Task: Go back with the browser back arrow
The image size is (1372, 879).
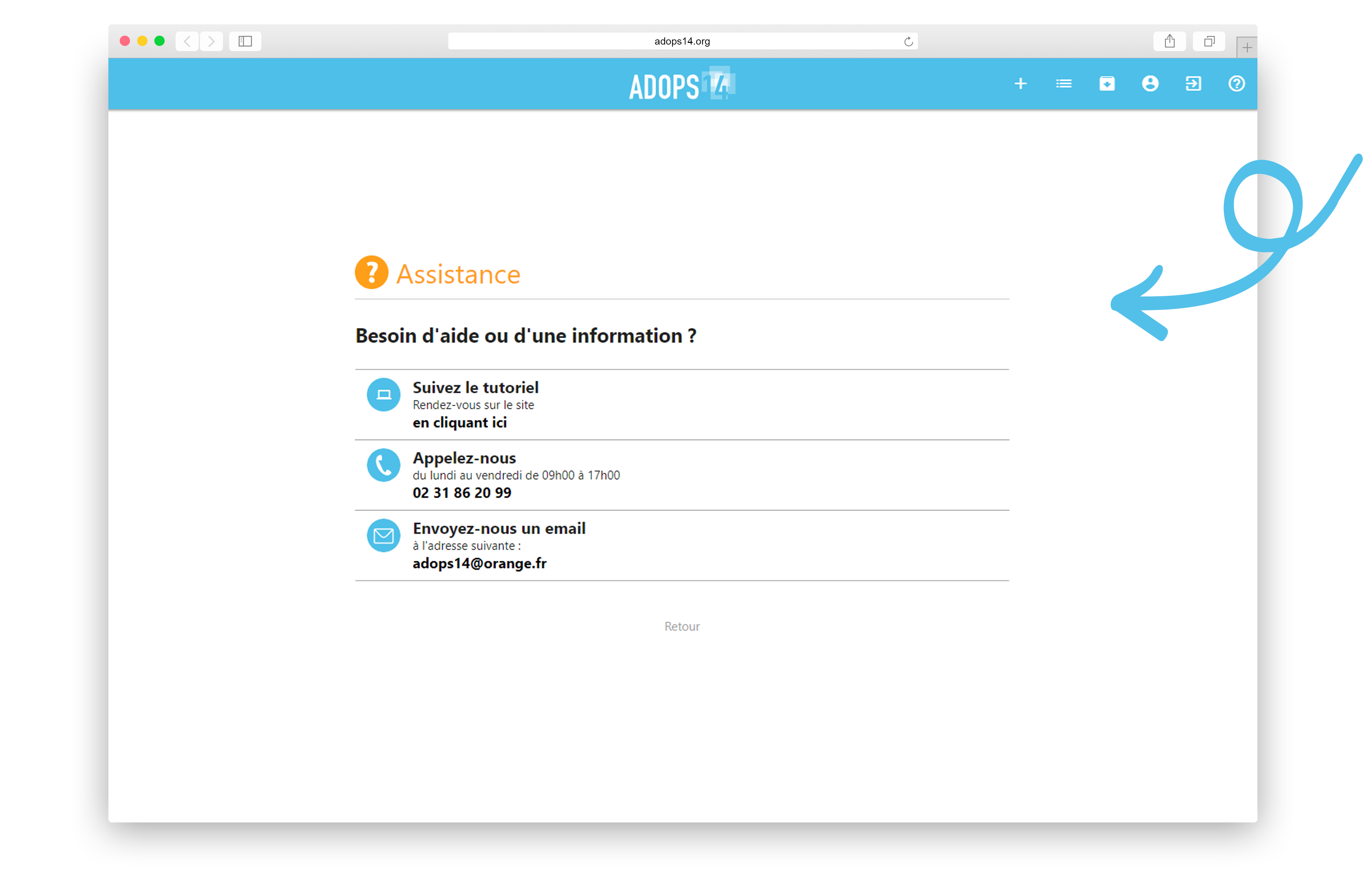Action: pyautogui.click(x=187, y=41)
